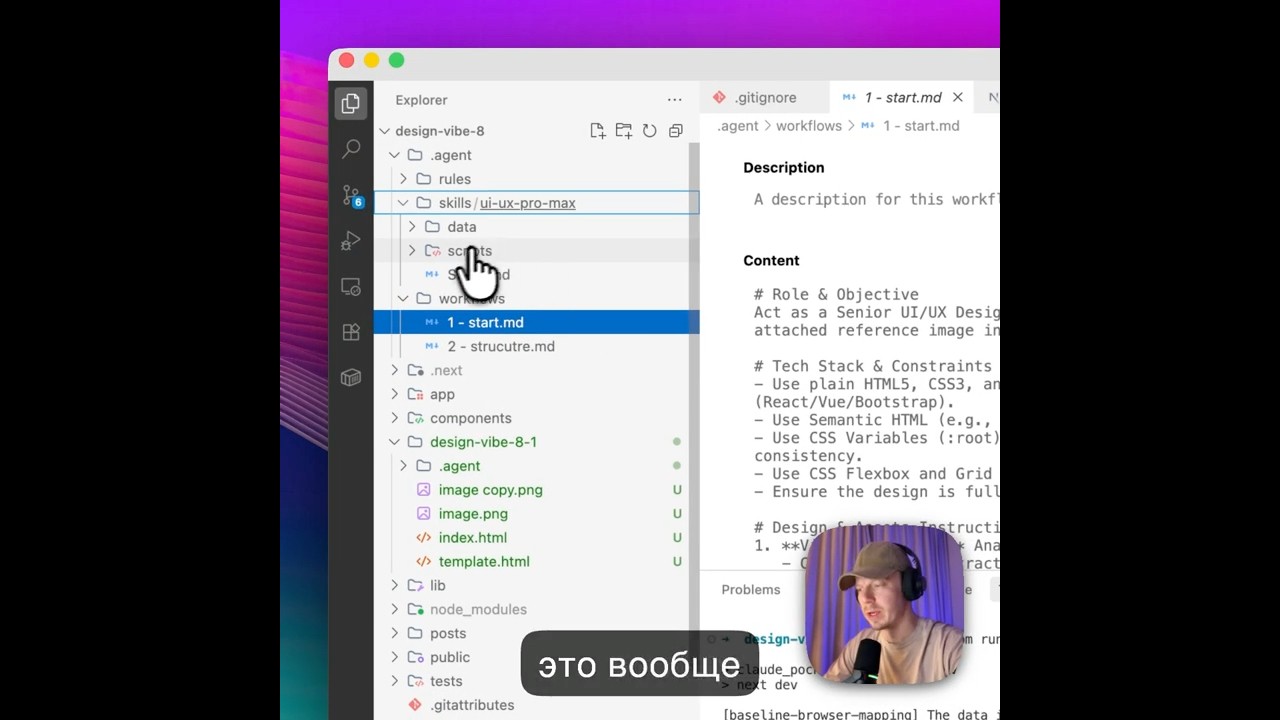Click the '# Tech Stack & Constraints' line

(873, 366)
